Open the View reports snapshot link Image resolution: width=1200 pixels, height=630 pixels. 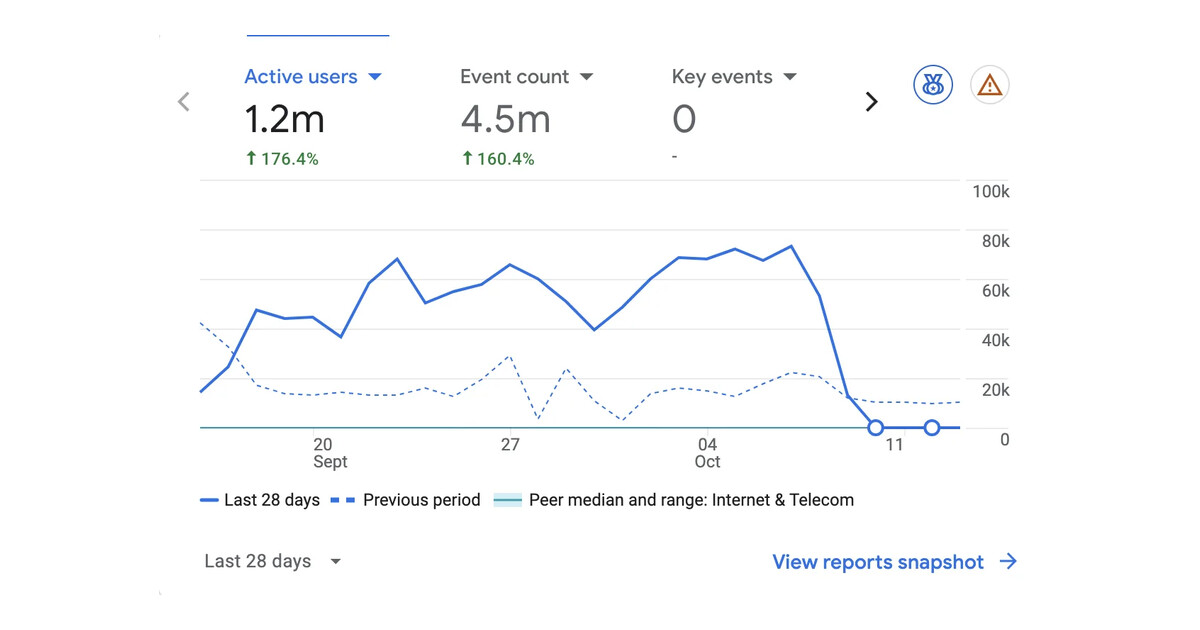point(878,562)
